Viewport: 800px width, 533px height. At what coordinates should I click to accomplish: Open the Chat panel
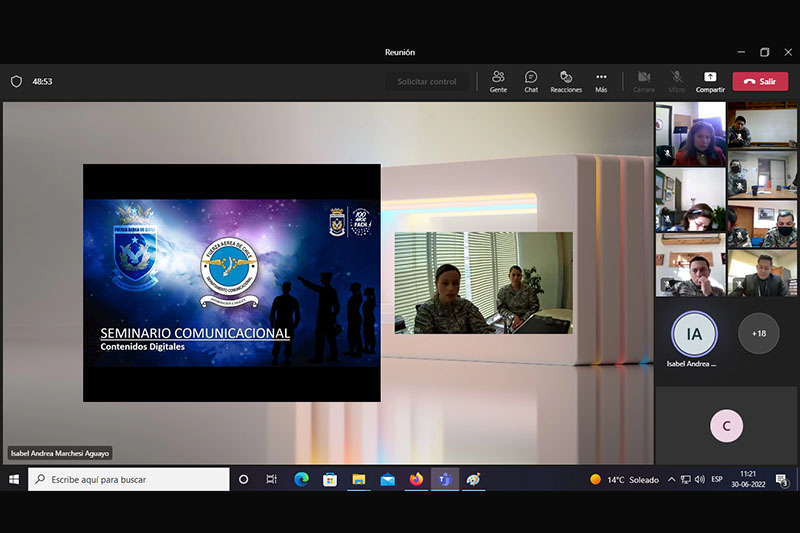point(531,82)
